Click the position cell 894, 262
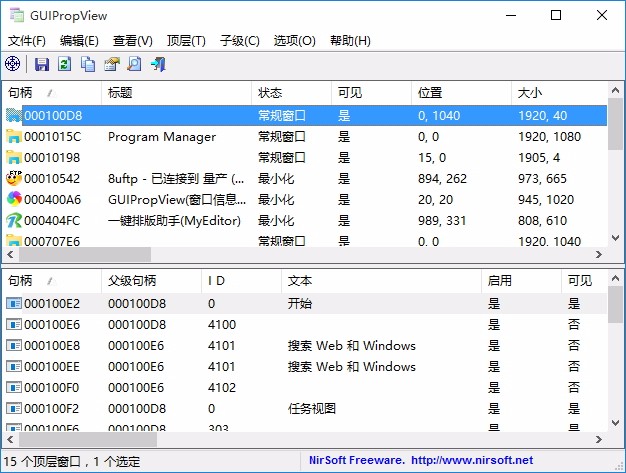The image size is (626, 473). click(x=442, y=178)
